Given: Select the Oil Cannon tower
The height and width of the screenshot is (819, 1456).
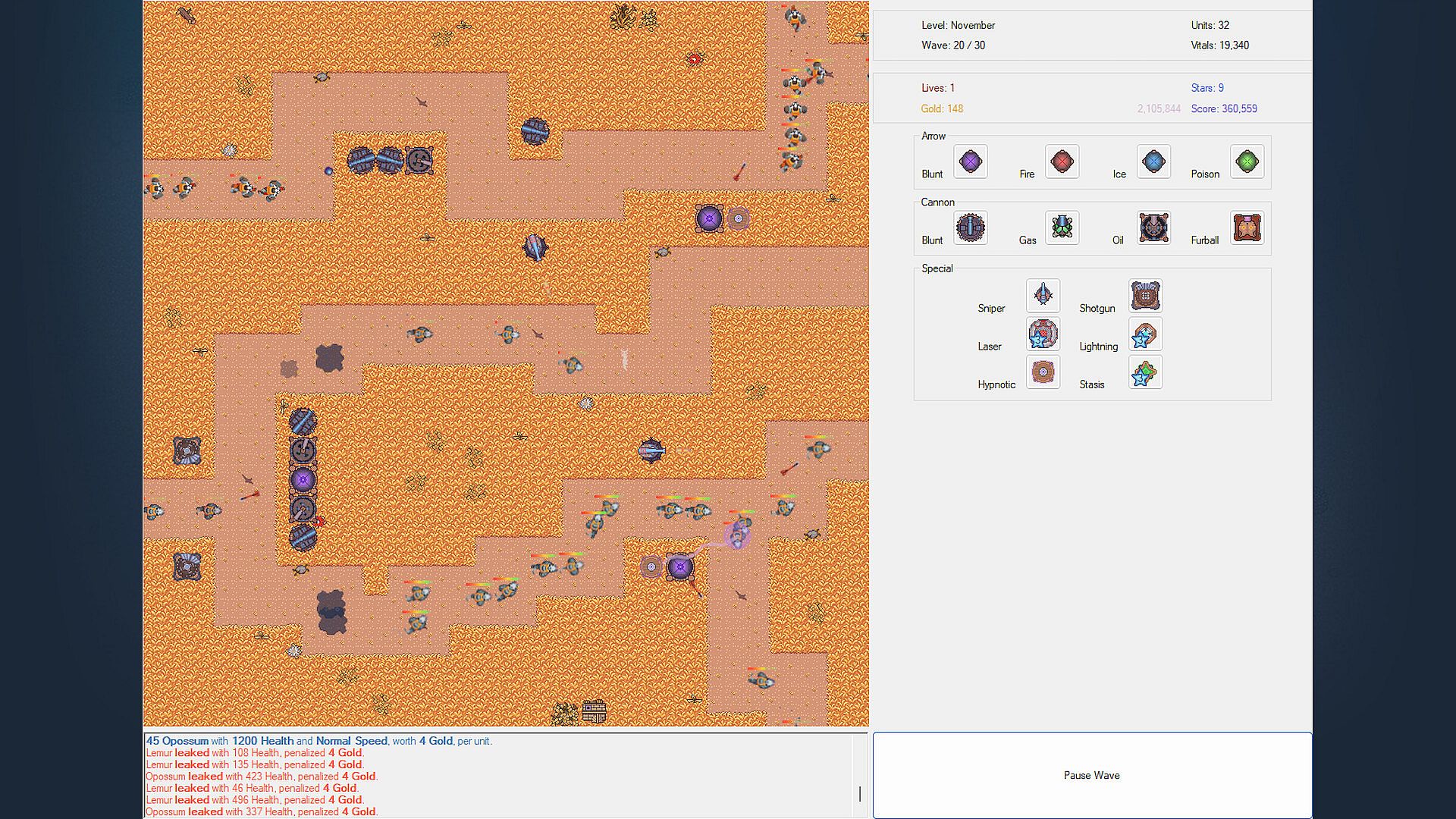Looking at the screenshot, I should click(x=1153, y=227).
